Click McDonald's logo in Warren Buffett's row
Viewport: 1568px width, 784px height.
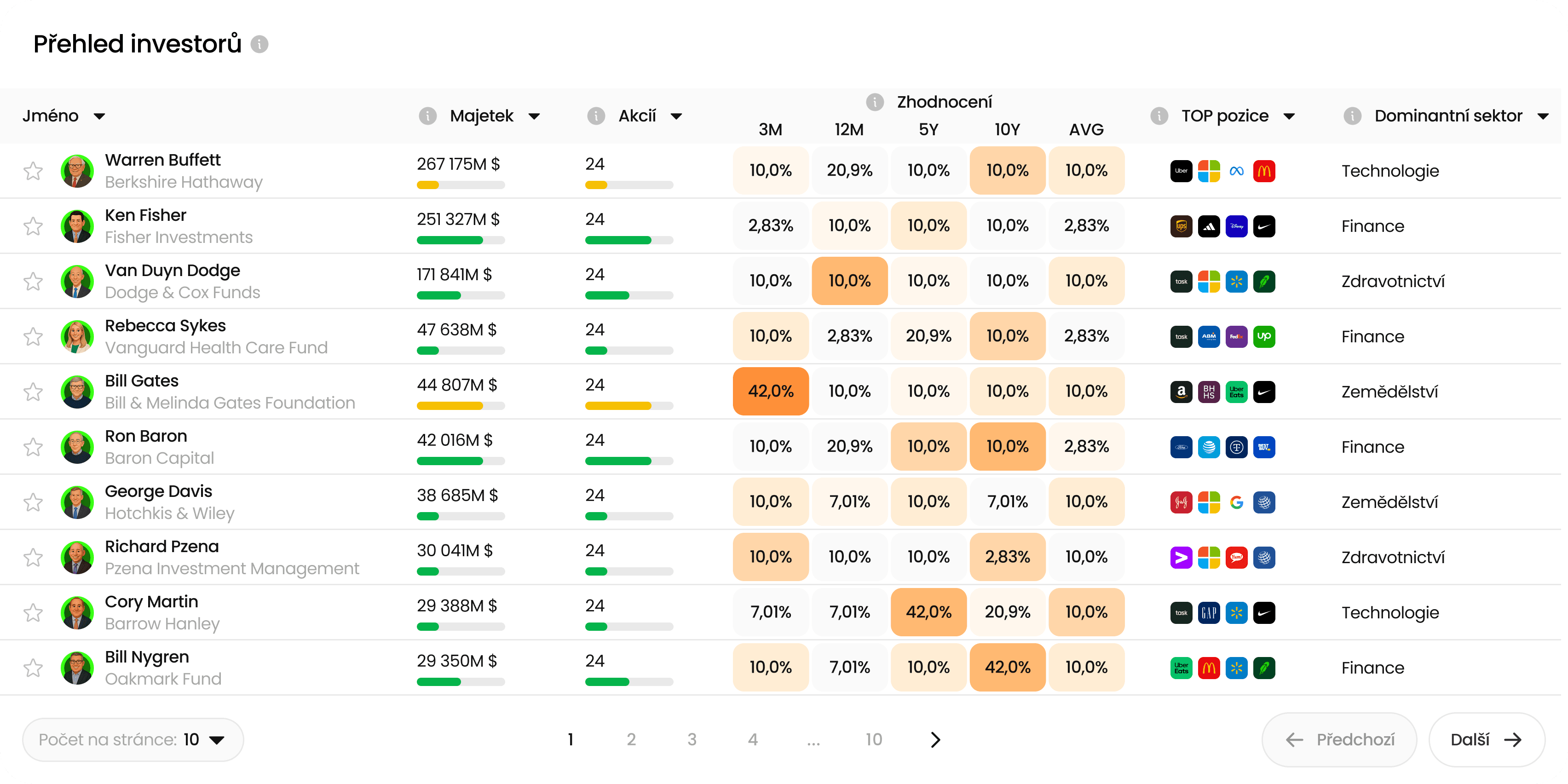1264,171
